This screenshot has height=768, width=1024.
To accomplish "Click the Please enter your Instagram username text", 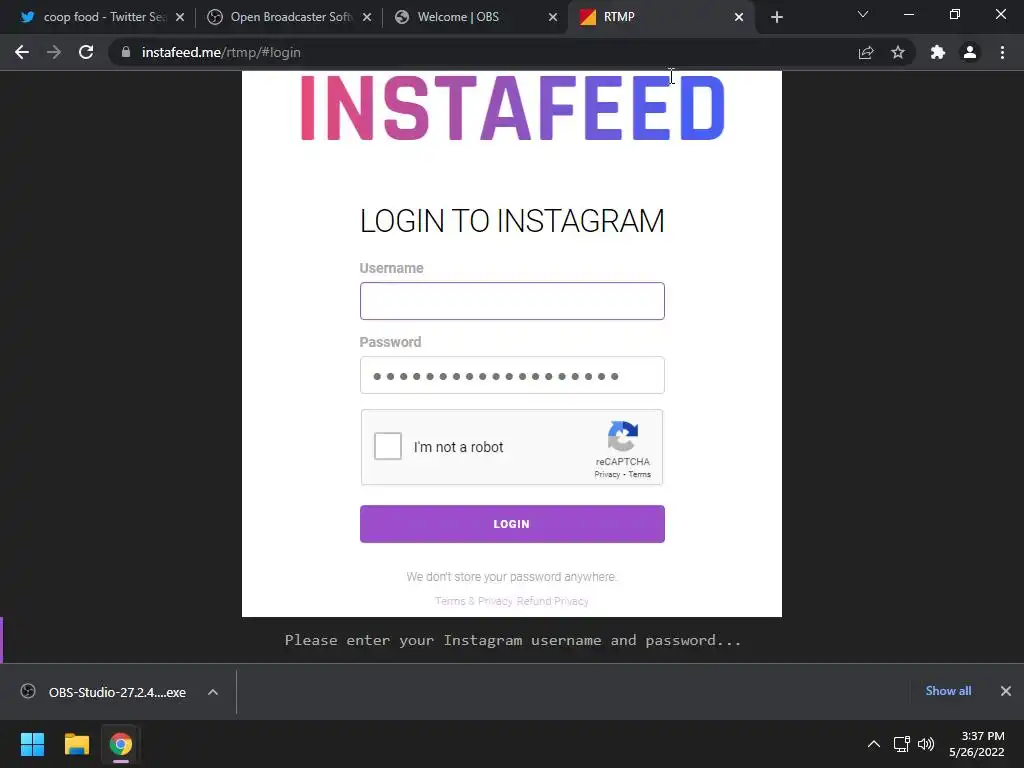I will click(513, 640).
